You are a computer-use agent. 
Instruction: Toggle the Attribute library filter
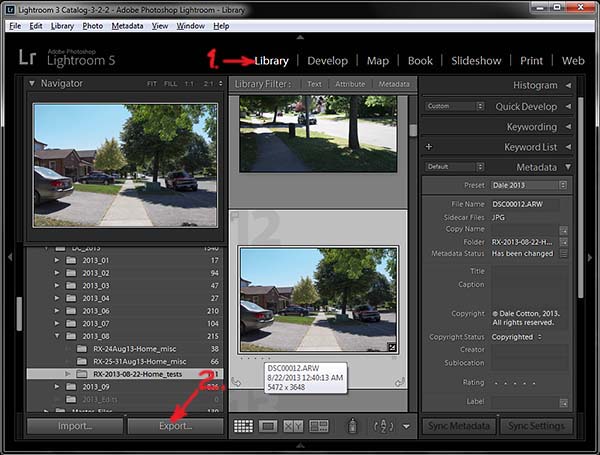click(x=350, y=84)
